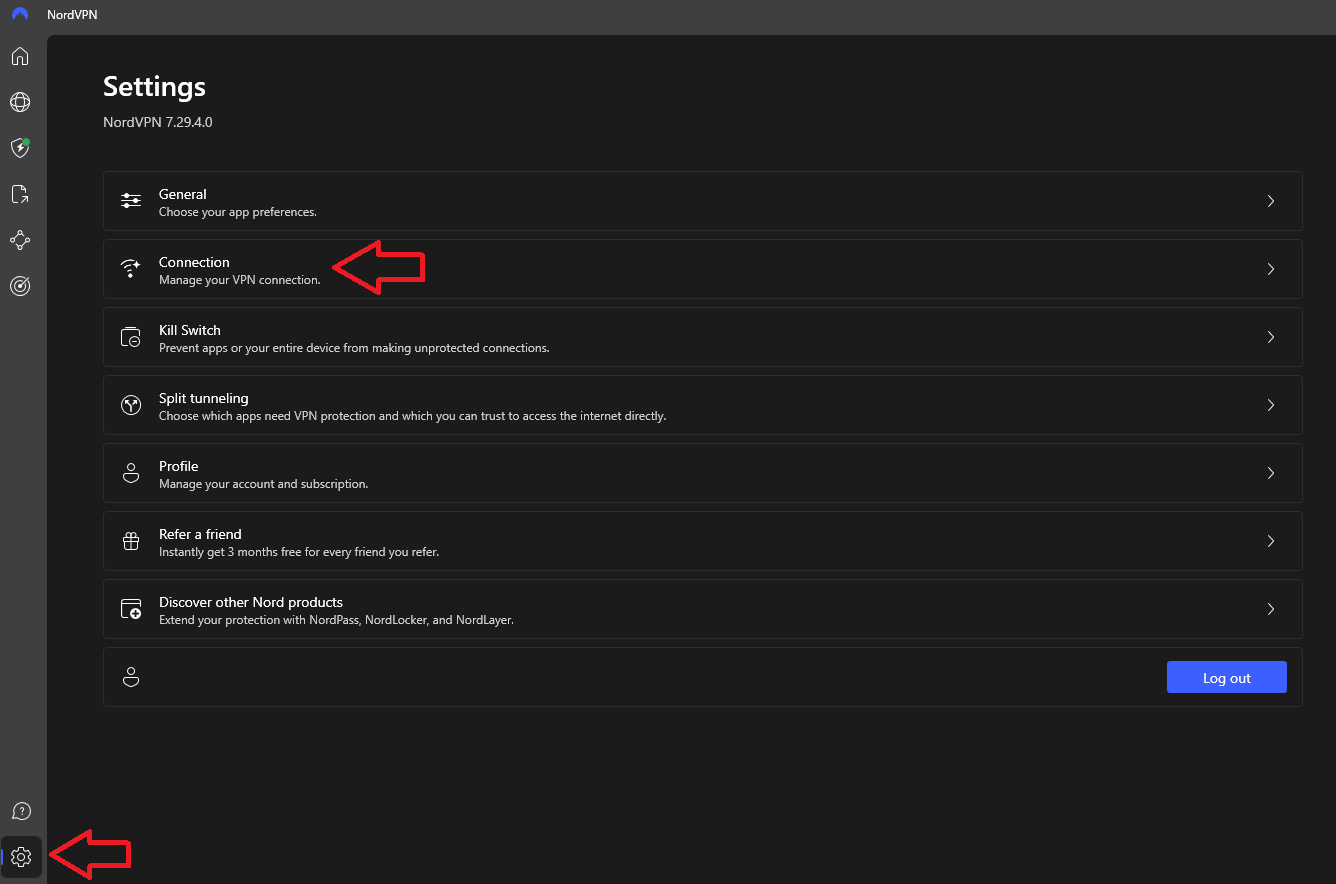The height and width of the screenshot is (884, 1336).
Task: Expand the Refer a friend row chevron
Action: point(1271,541)
